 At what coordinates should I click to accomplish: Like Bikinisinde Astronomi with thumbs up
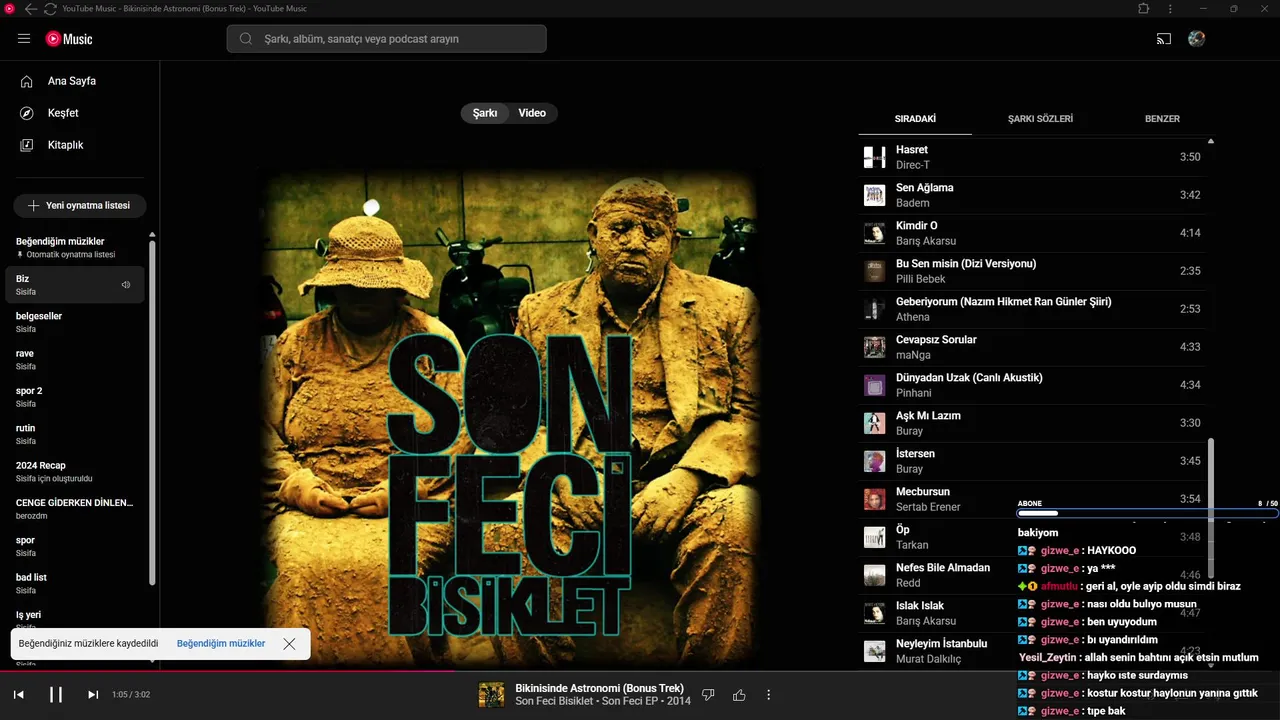point(739,695)
